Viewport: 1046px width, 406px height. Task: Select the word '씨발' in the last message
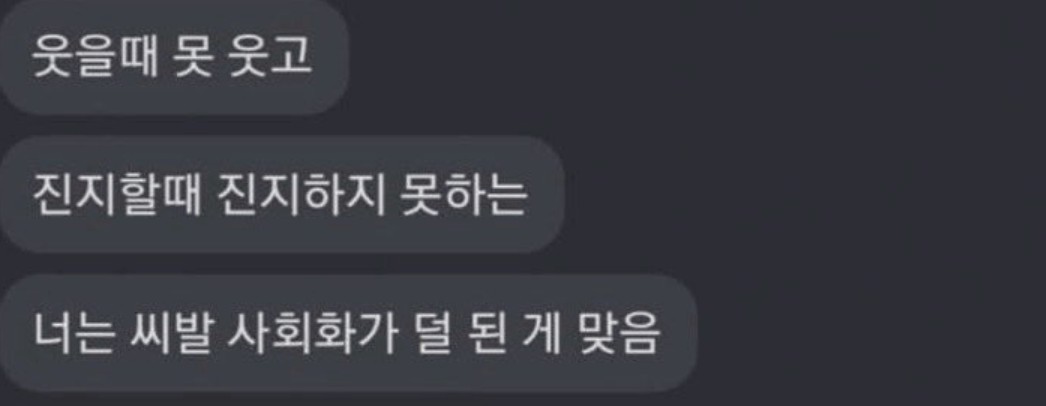click(x=171, y=333)
